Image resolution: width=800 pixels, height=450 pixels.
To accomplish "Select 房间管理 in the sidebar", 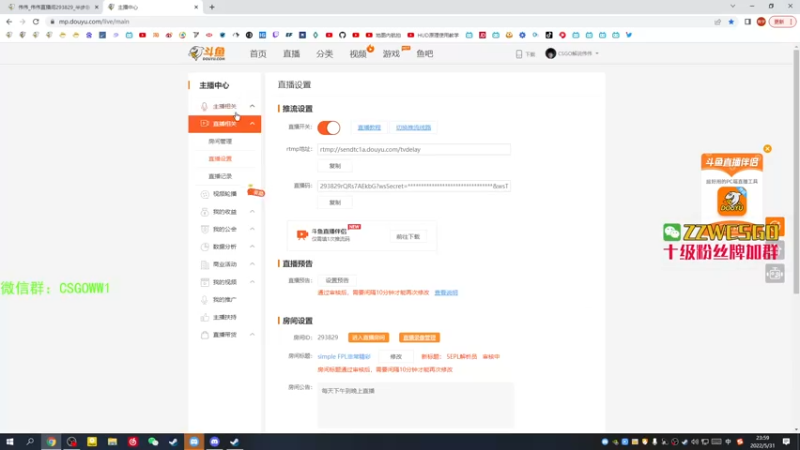I will pos(220,141).
